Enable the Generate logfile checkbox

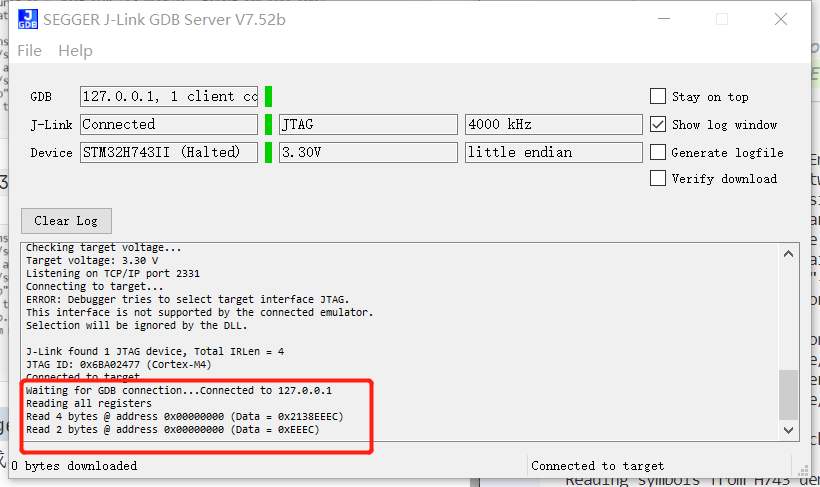[658, 152]
